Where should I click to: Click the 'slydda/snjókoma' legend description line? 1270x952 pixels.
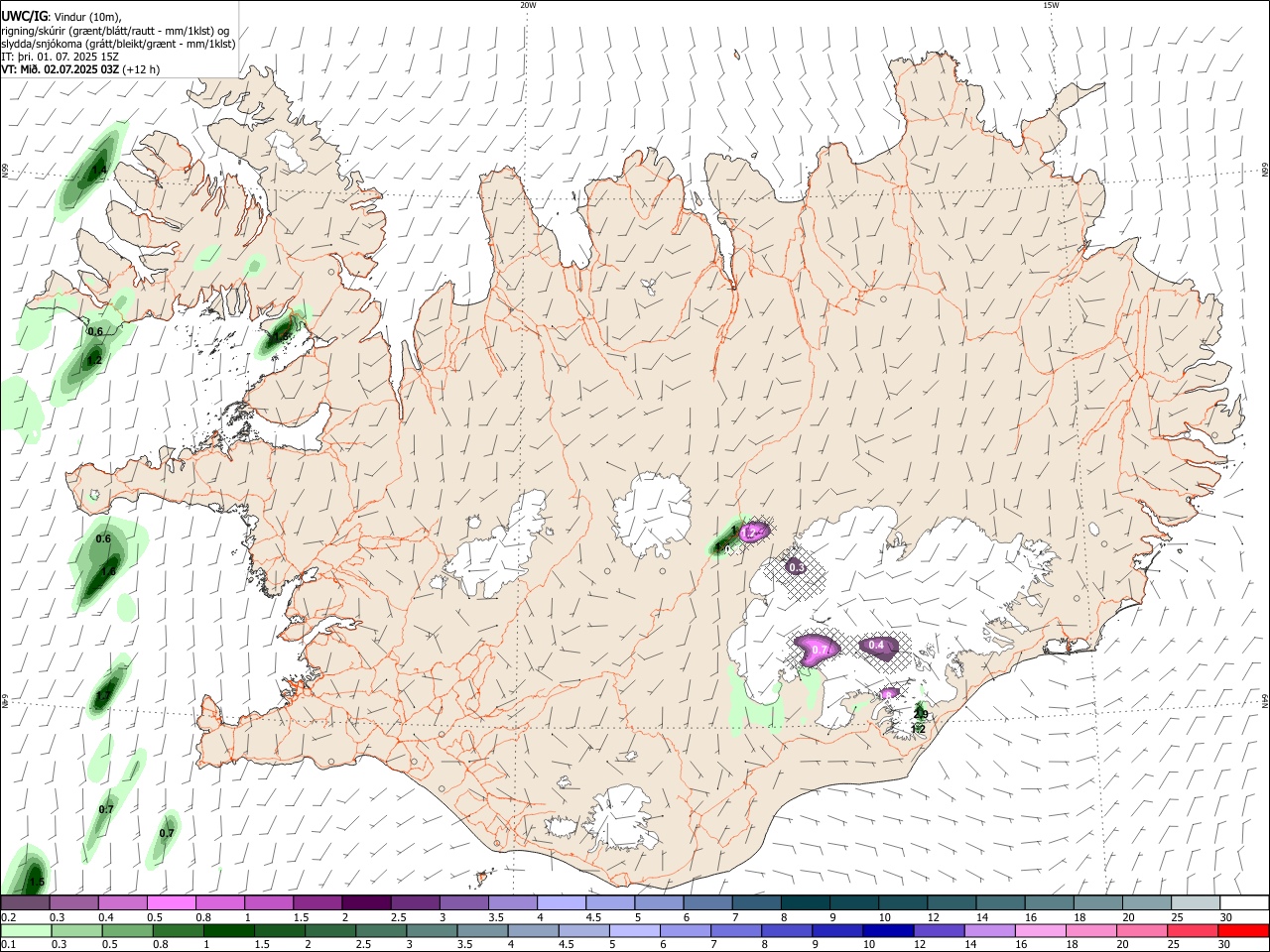tap(118, 44)
